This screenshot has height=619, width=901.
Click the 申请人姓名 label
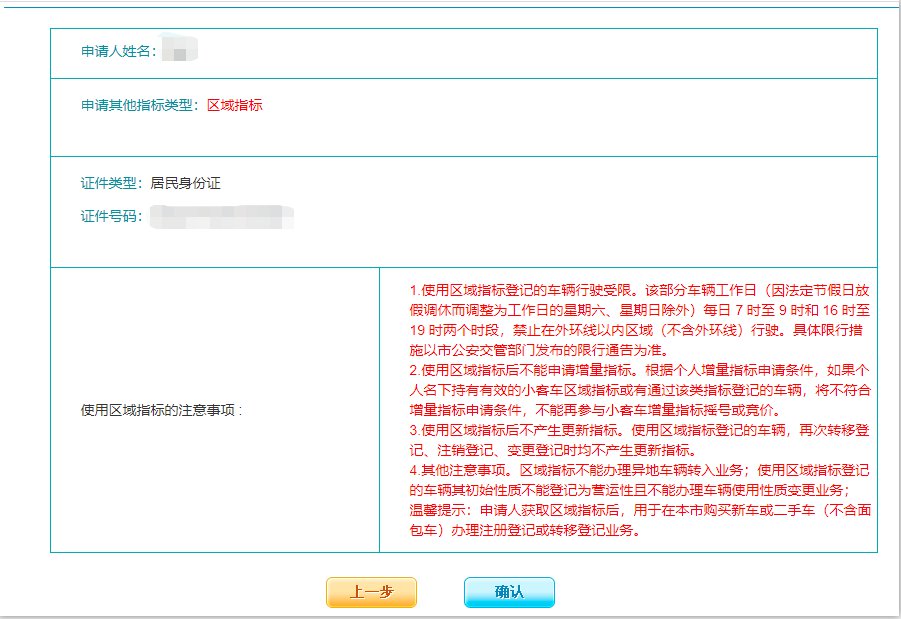pyautogui.click(x=119, y=51)
